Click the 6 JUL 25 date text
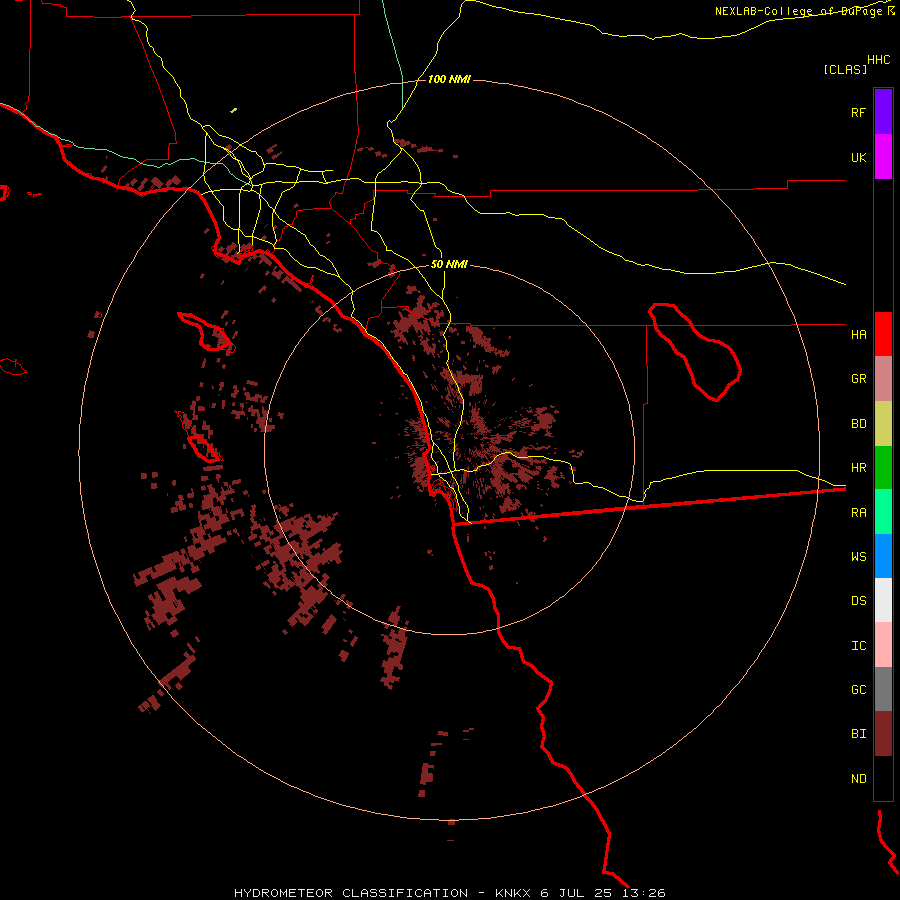Viewport: 900px width, 900px height. tap(578, 893)
